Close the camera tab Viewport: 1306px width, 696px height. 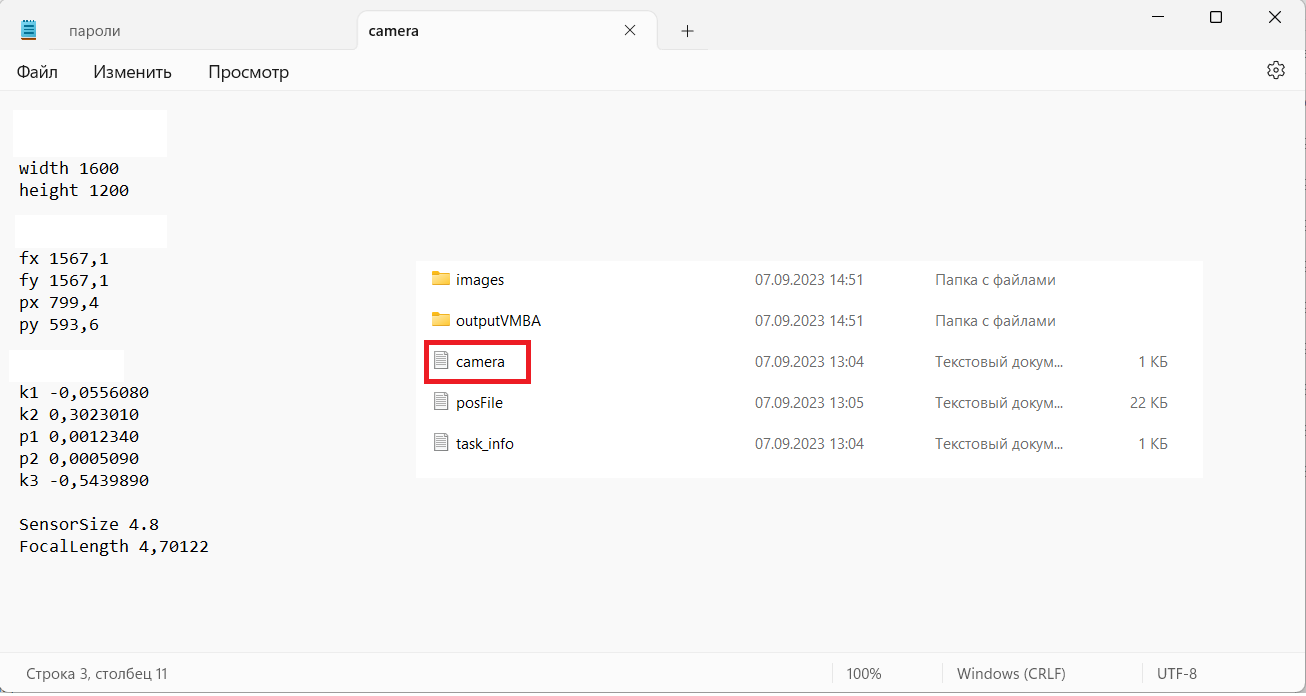pyautogui.click(x=630, y=30)
